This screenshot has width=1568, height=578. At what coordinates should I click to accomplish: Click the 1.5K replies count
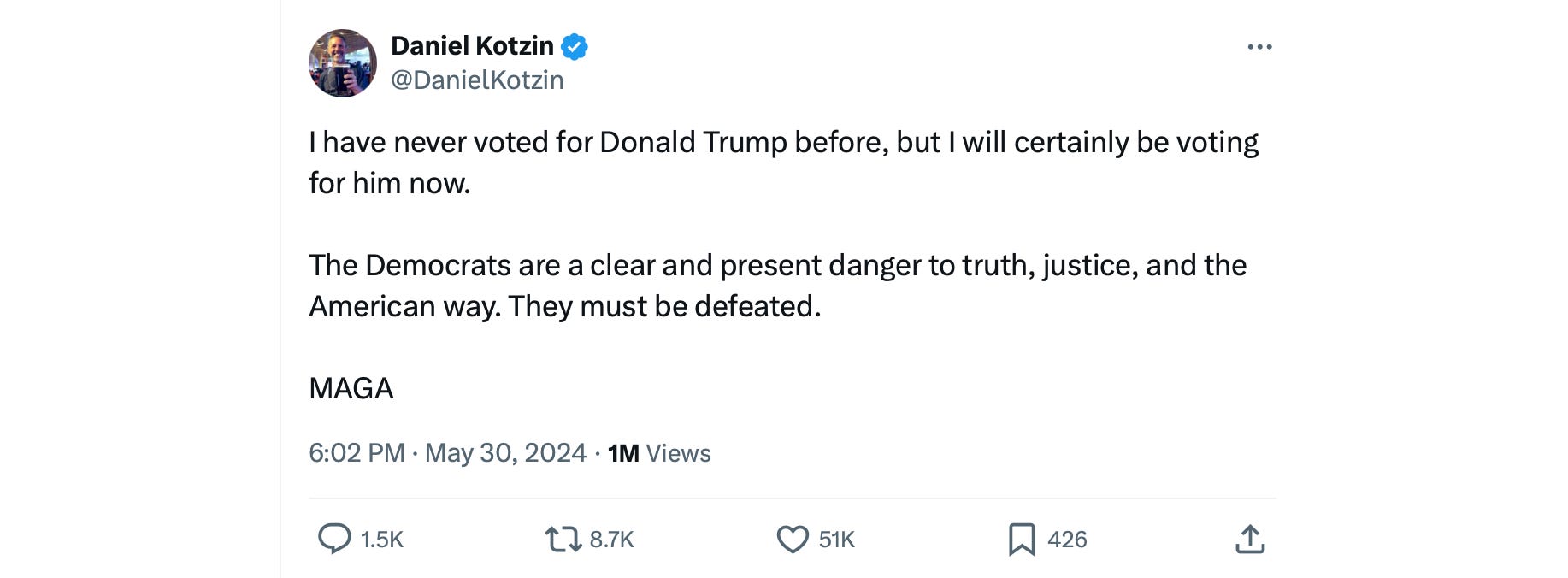[381, 540]
